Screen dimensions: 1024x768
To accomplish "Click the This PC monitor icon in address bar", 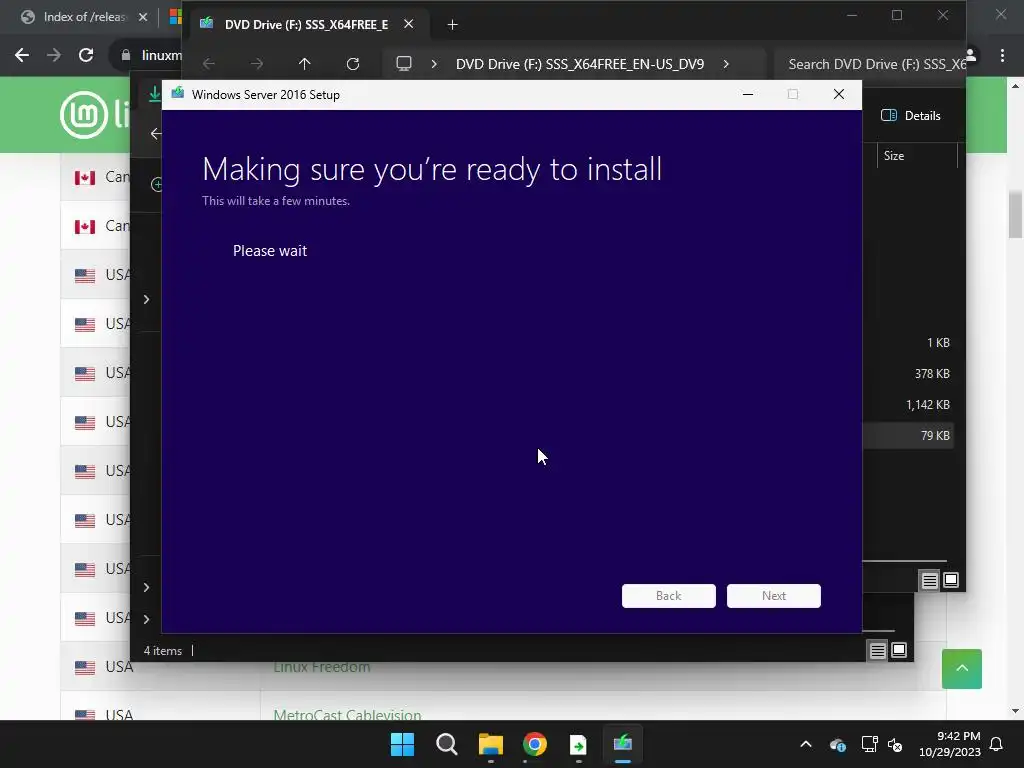I will tap(404, 64).
